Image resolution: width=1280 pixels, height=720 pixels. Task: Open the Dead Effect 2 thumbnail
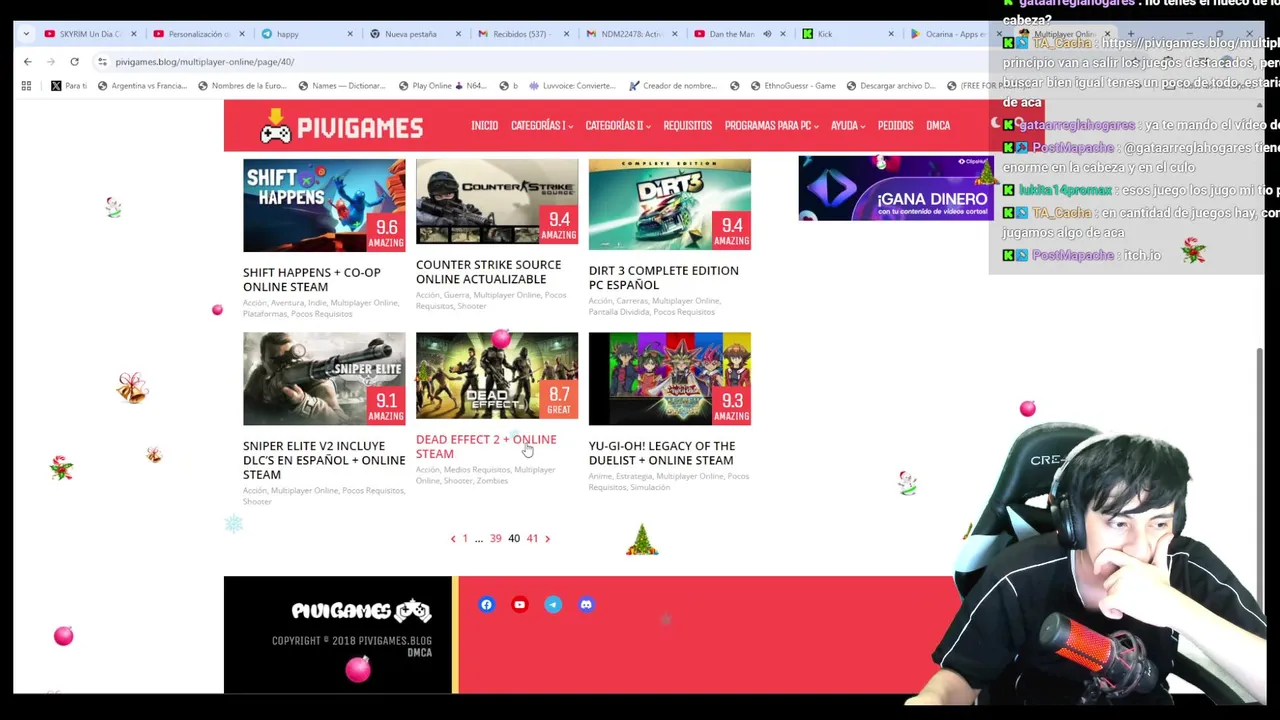[497, 376]
